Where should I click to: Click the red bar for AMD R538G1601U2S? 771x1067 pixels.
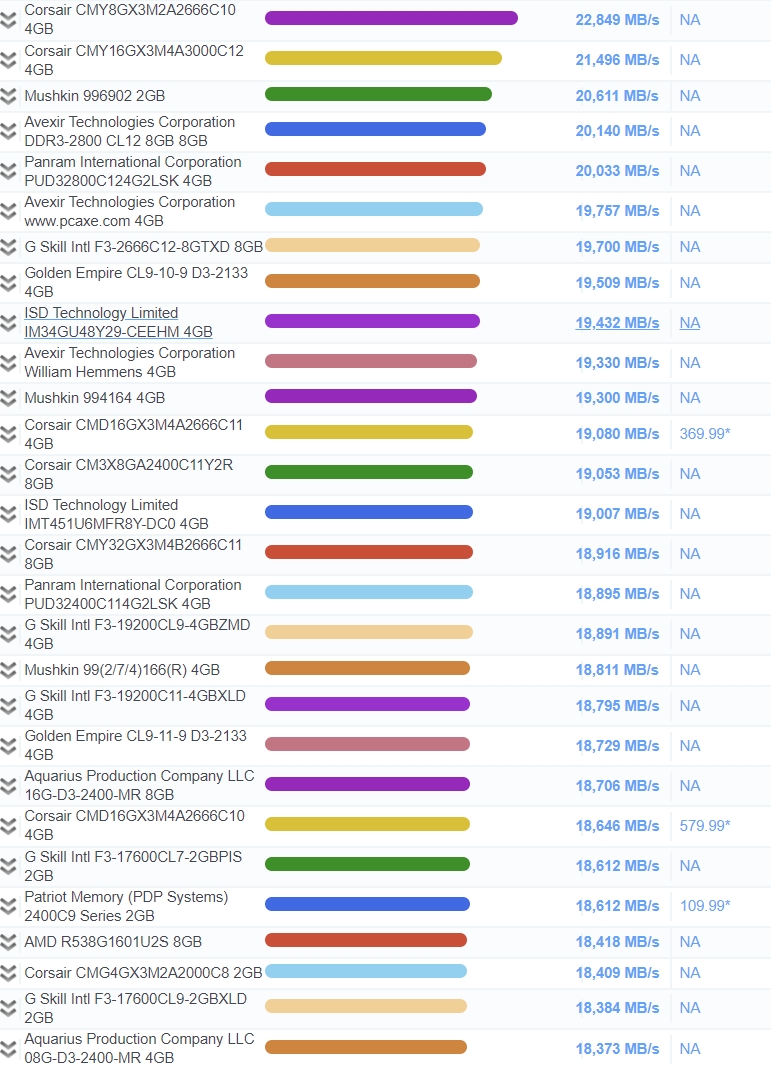click(366, 940)
